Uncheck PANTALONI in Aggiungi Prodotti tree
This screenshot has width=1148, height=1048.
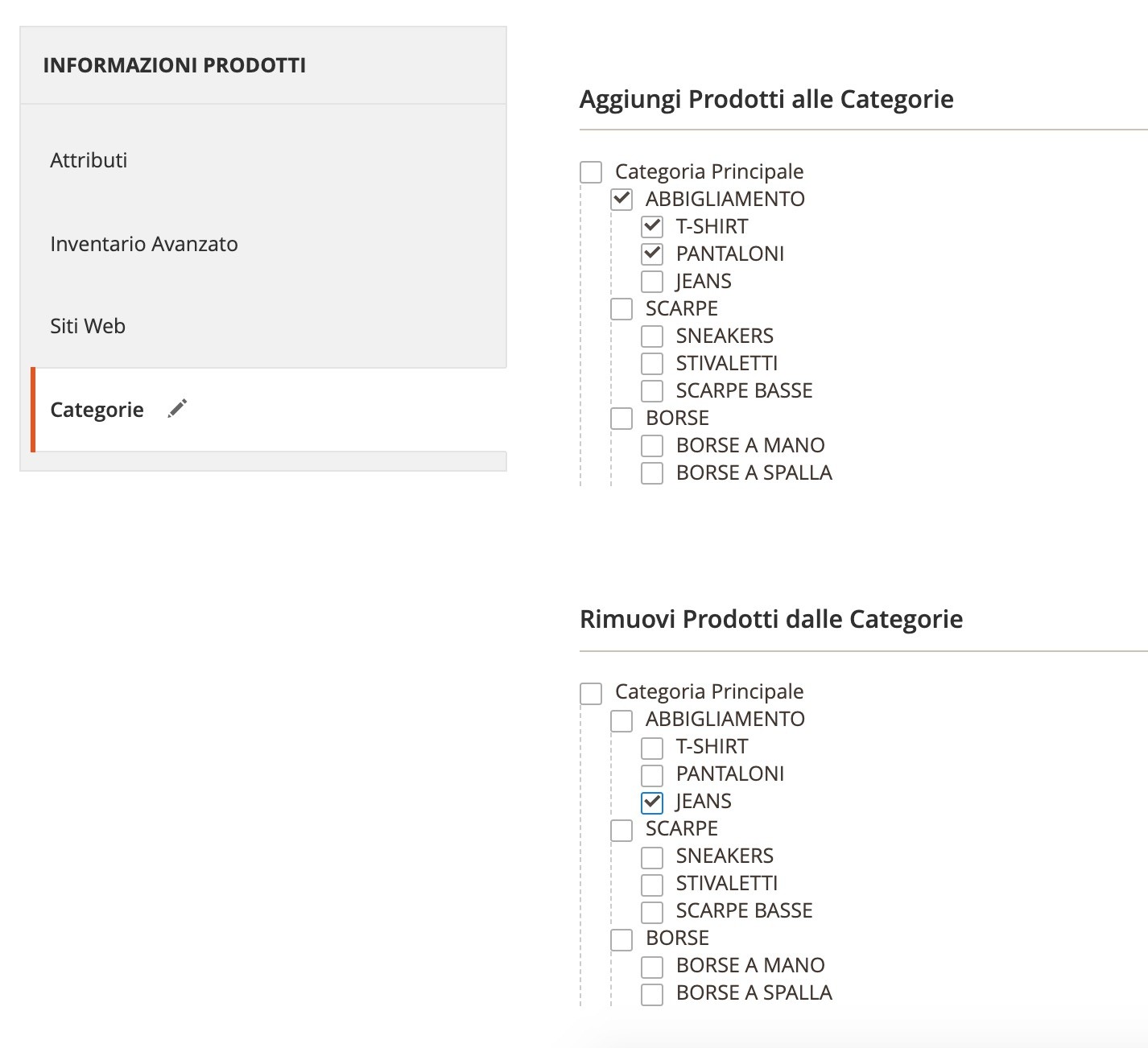tap(652, 254)
